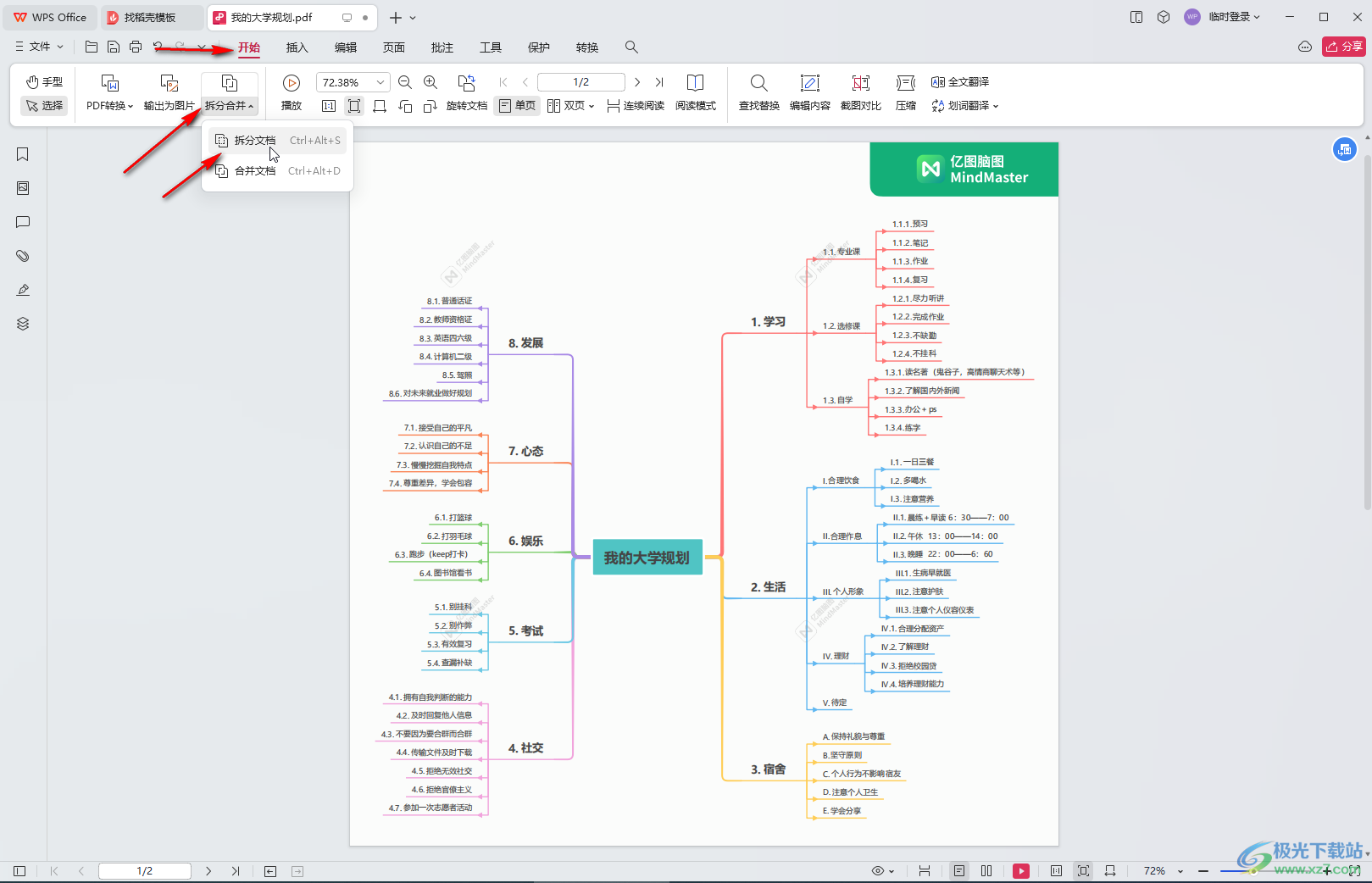This screenshot has width=1372, height=883.
Task: Enable 单页 single page layout
Action: point(517,106)
